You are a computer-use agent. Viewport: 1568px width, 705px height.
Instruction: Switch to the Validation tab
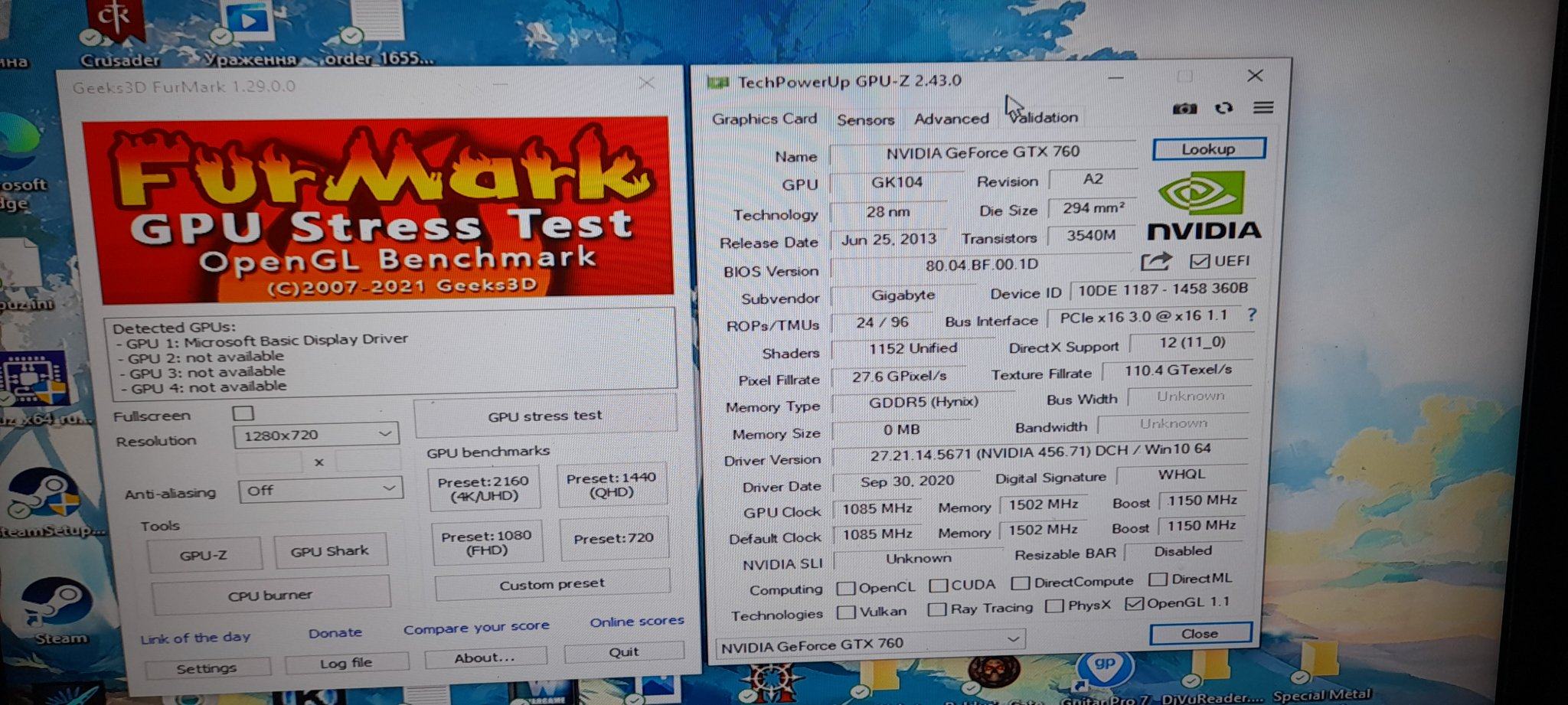point(1044,117)
